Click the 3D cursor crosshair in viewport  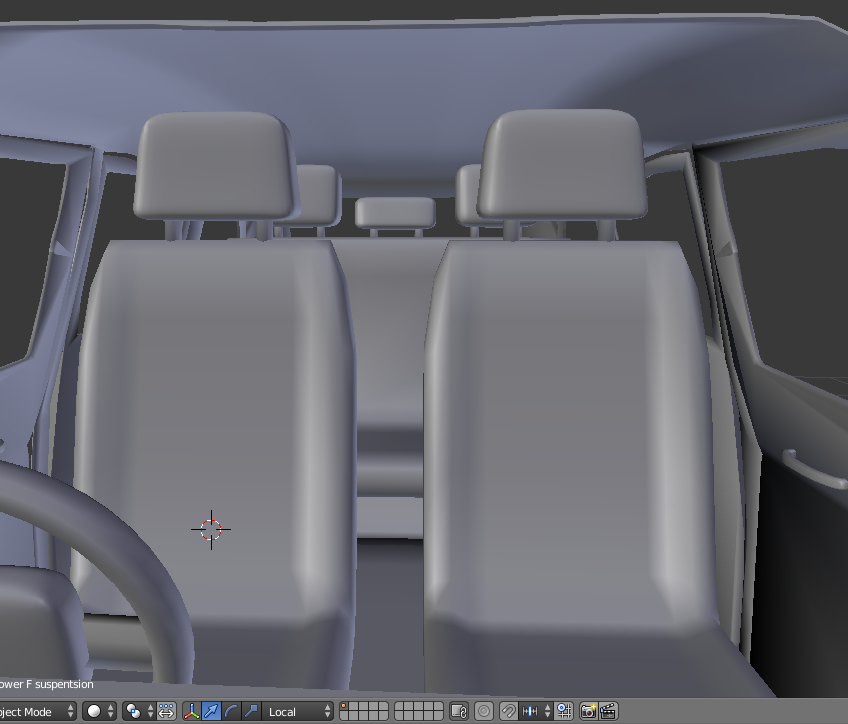(211, 529)
